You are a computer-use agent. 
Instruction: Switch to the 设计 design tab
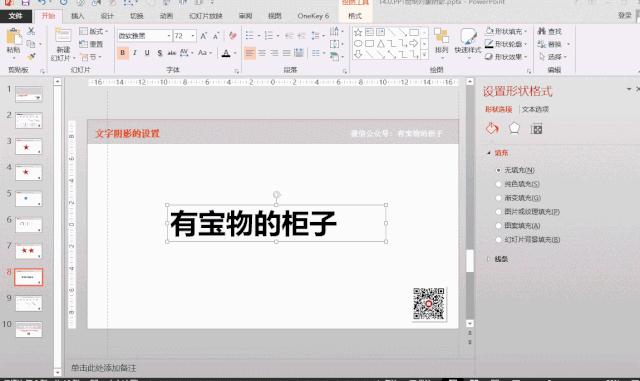coord(107,16)
